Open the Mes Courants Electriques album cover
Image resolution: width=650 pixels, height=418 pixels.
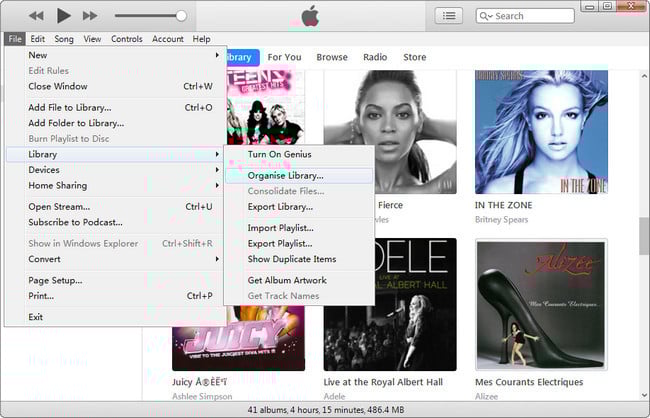click(541, 304)
